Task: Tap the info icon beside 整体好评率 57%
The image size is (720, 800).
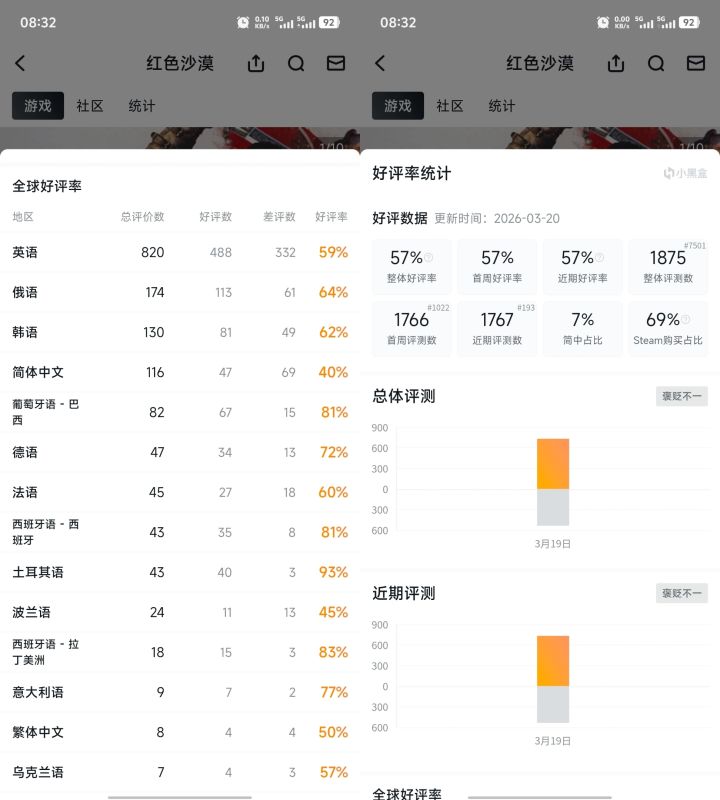Action: [429, 258]
